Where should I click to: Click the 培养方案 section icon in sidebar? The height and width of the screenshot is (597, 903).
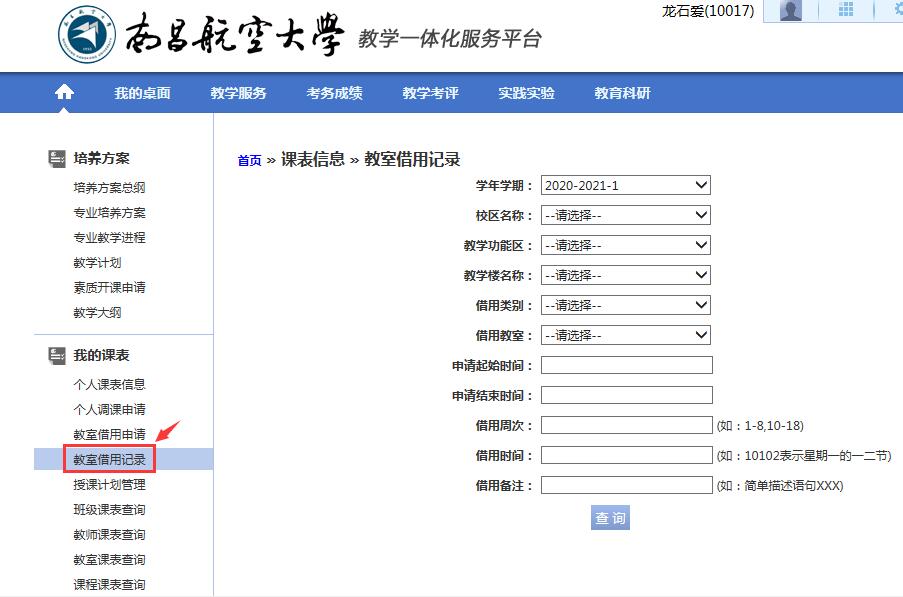point(58,158)
